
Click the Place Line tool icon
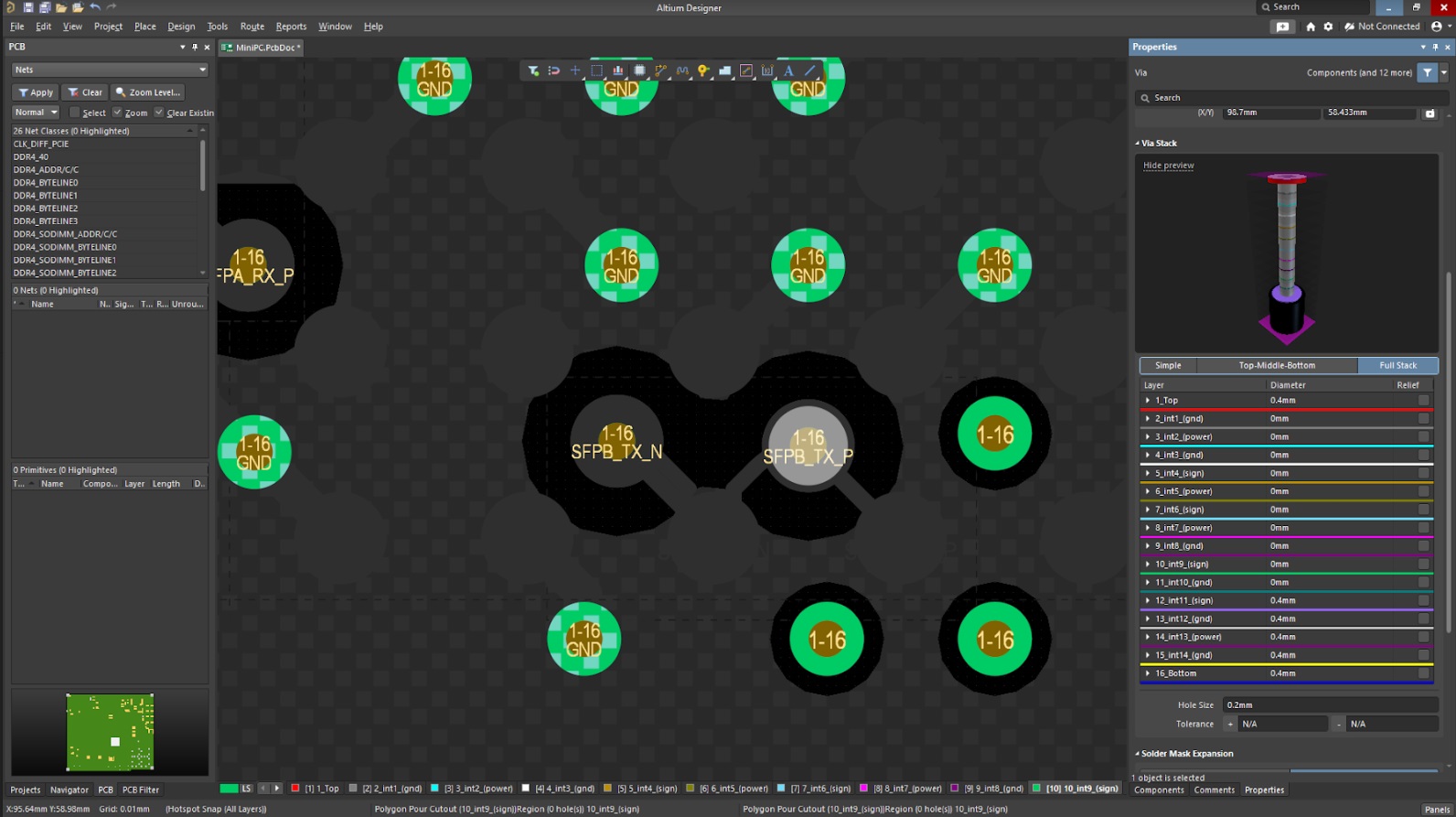810,70
